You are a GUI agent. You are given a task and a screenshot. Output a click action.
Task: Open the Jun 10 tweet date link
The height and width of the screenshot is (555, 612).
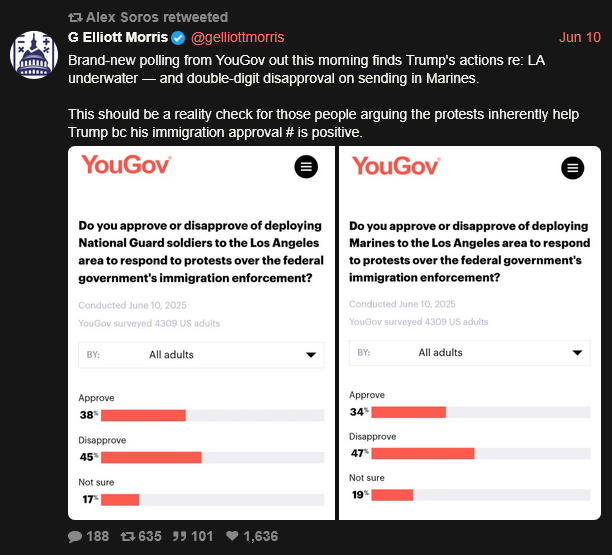coord(580,37)
